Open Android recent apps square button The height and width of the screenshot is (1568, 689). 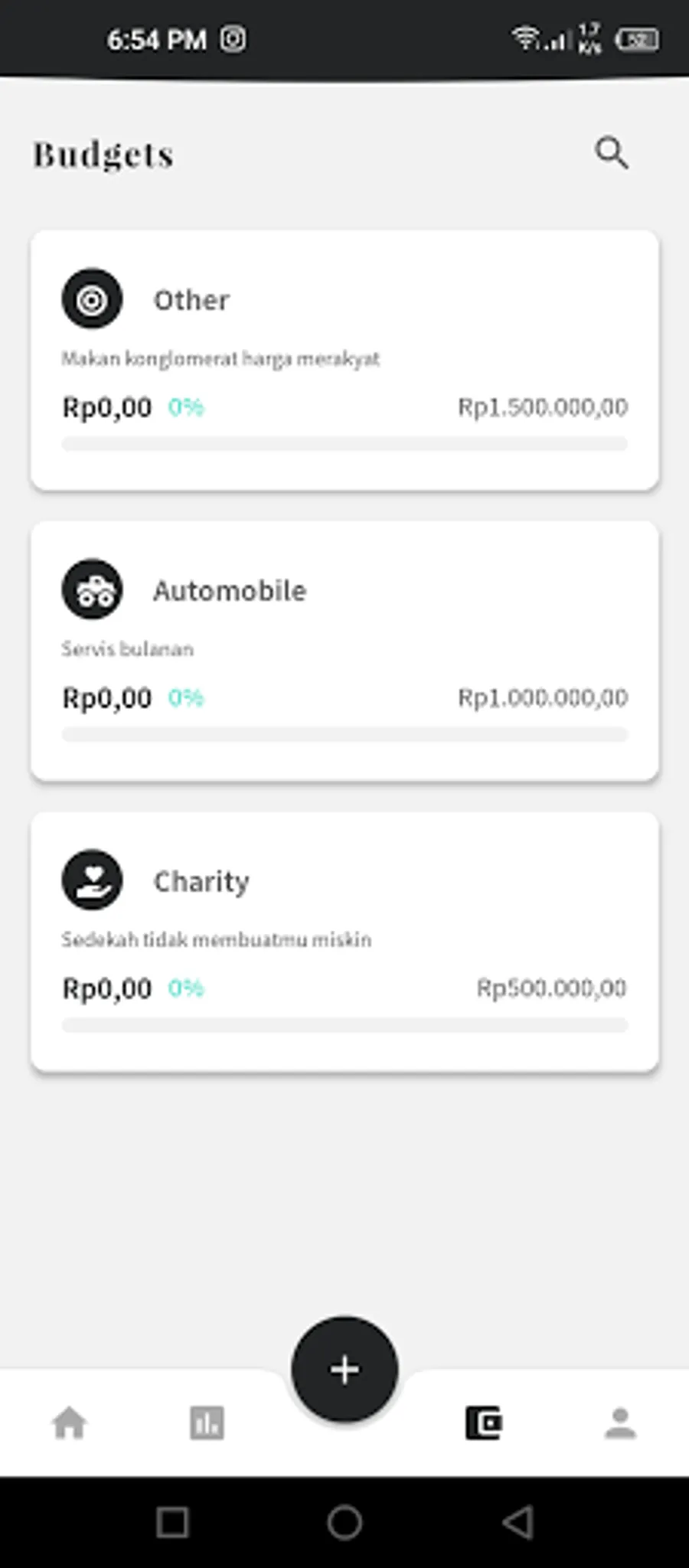[x=172, y=1523]
